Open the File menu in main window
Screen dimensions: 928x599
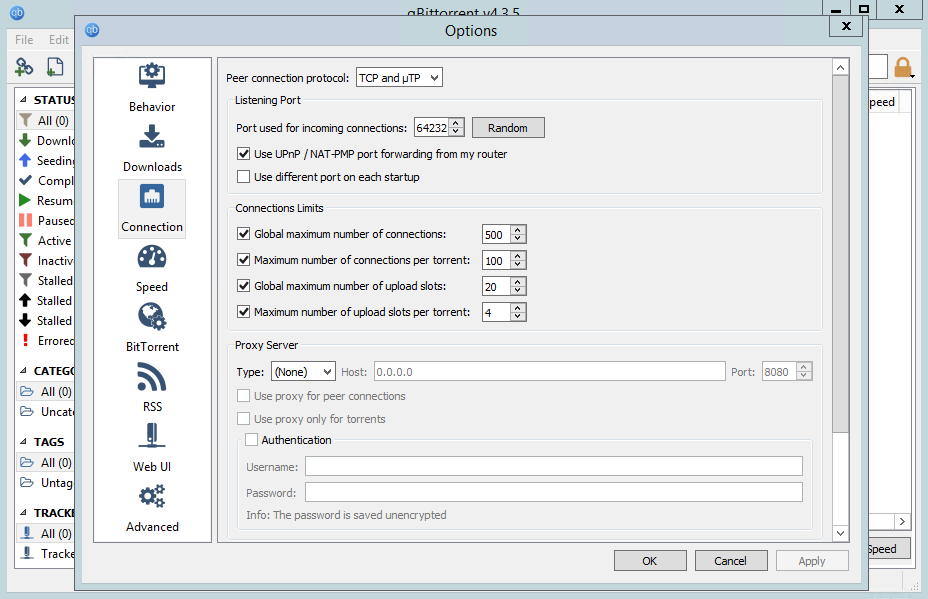(24, 40)
